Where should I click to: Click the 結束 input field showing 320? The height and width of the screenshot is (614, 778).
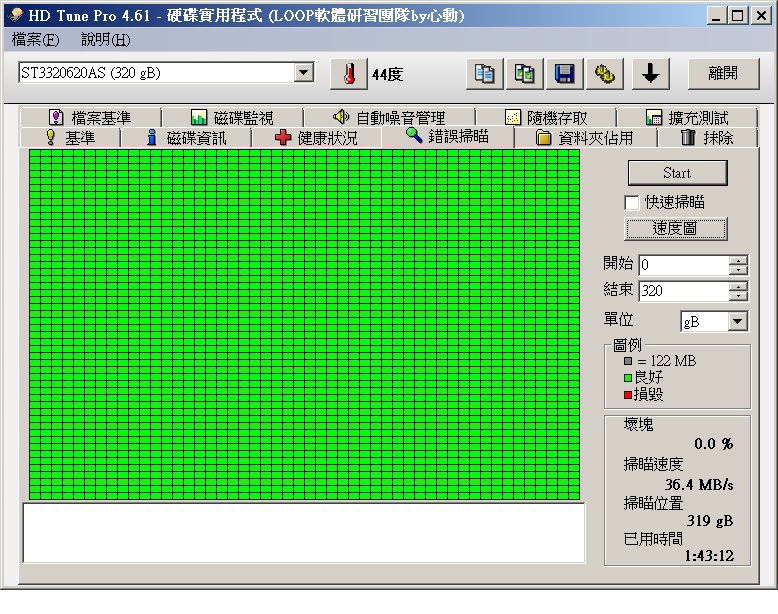coord(684,291)
